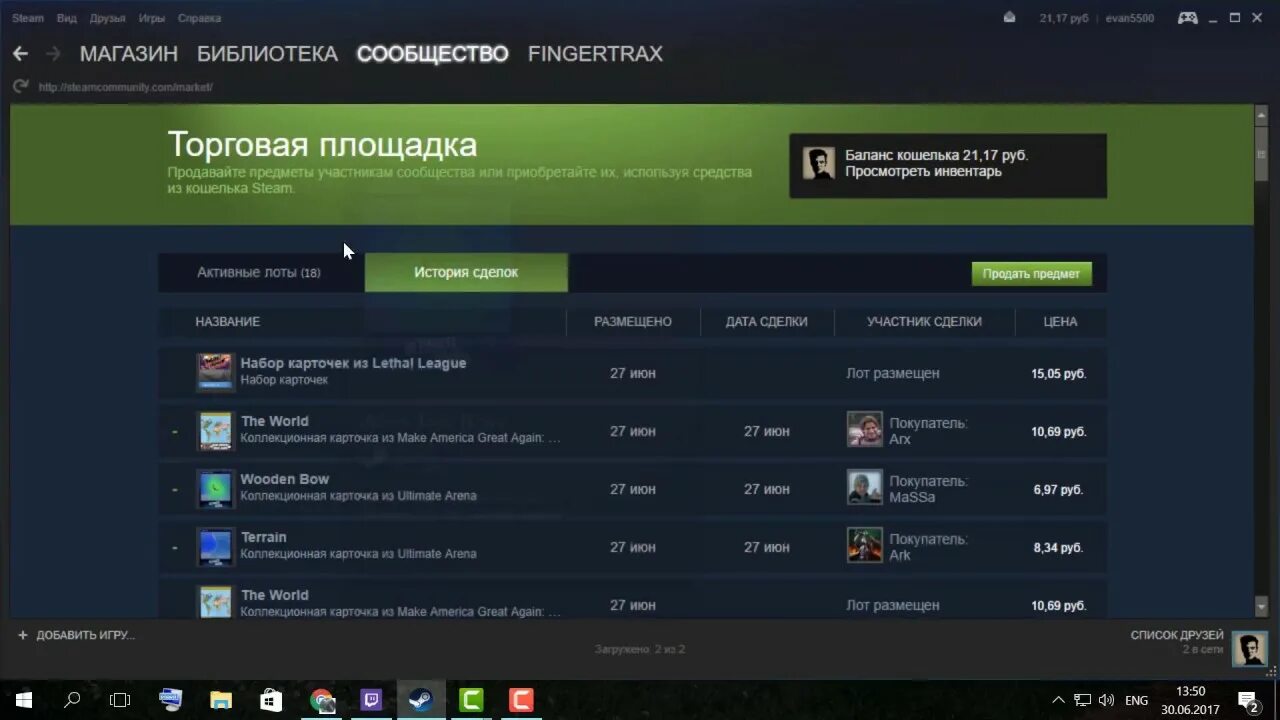Image resolution: width=1280 pixels, height=720 pixels.
Task: Open the evan5500 account name at the top
Action: (x=1129, y=18)
